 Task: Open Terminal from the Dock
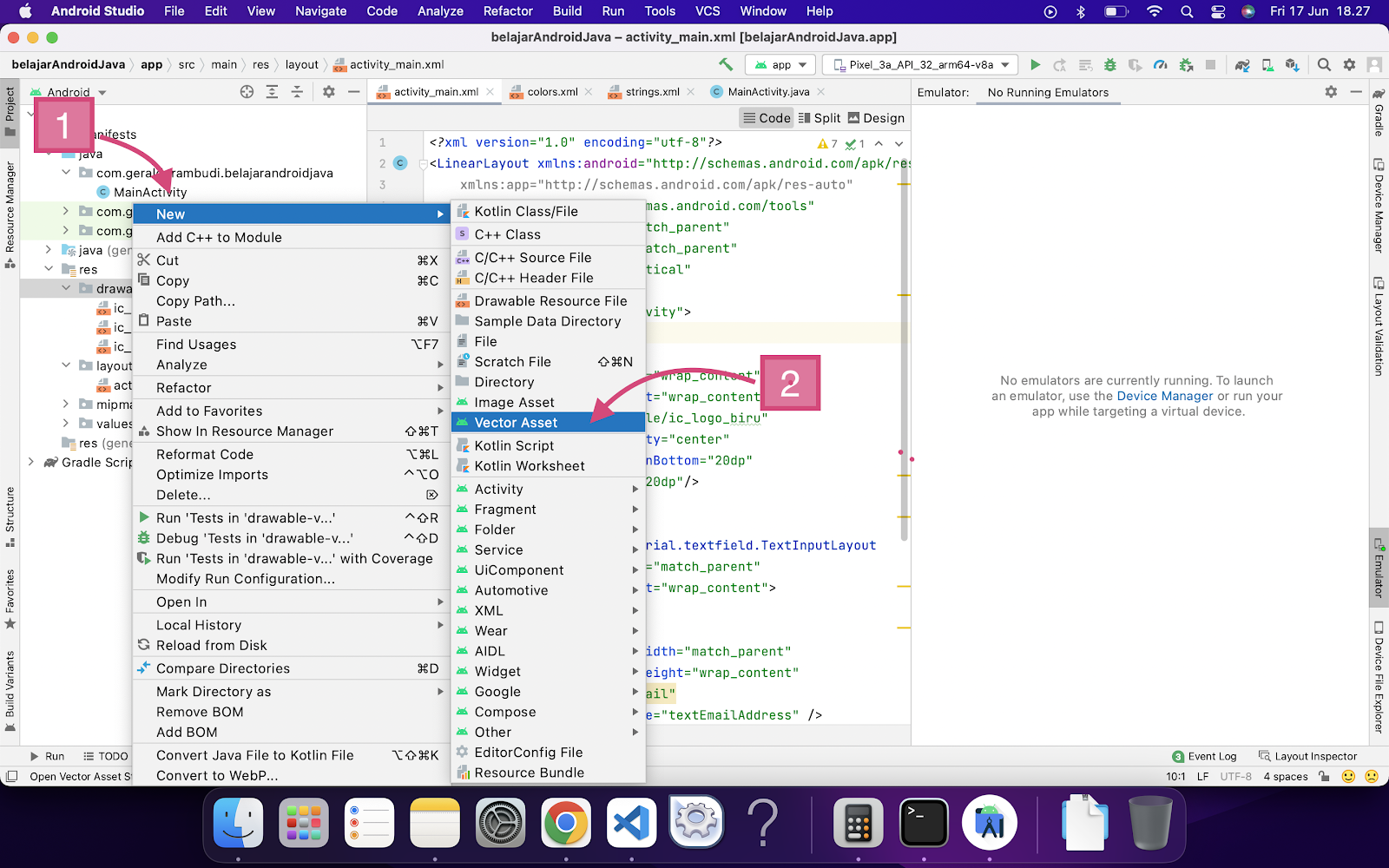(924, 822)
